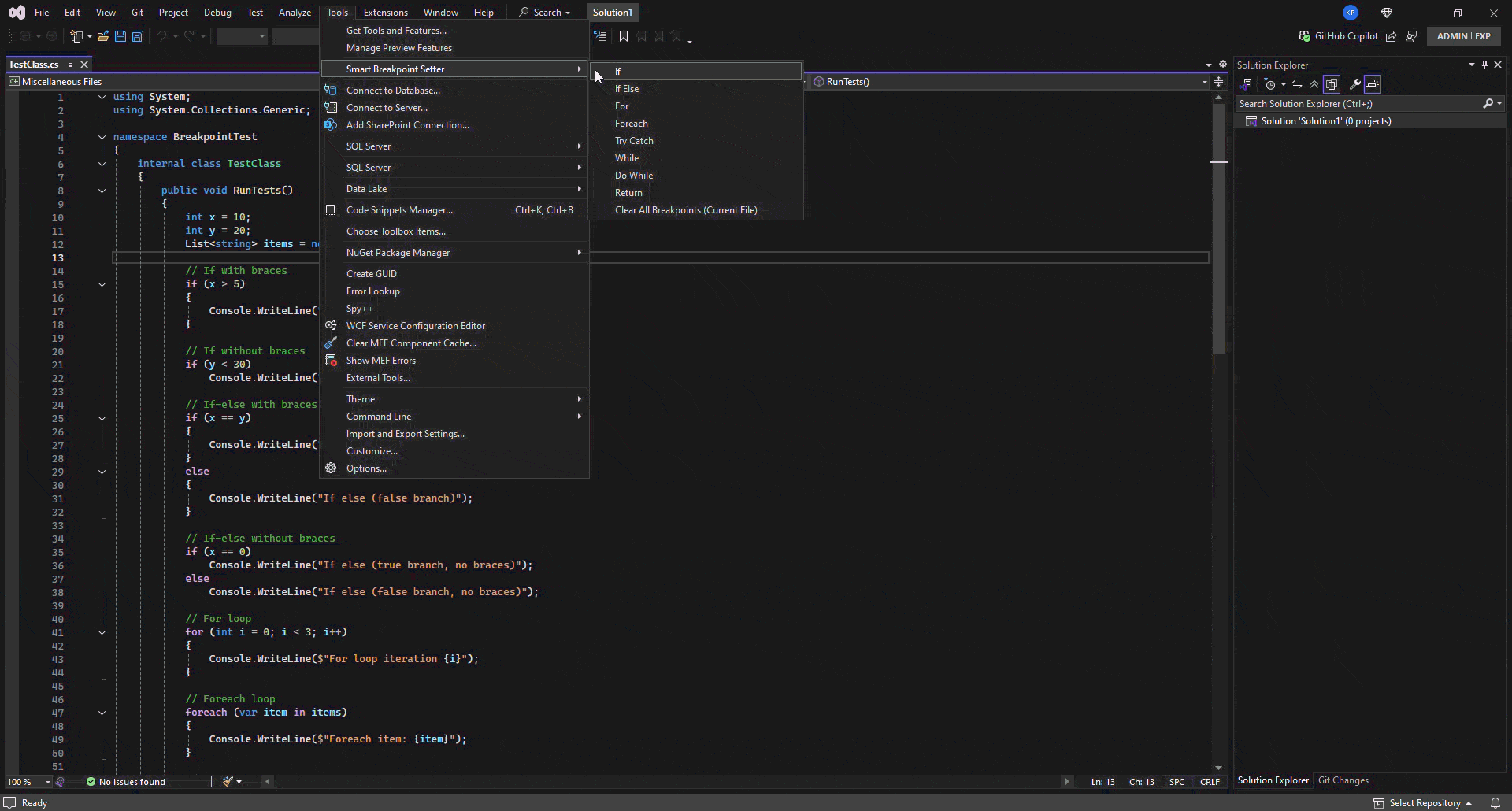This screenshot has width=1512, height=811.
Task: Select Solution 'Solution1' (0 projects) node
Action: [x=1325, y=121]
